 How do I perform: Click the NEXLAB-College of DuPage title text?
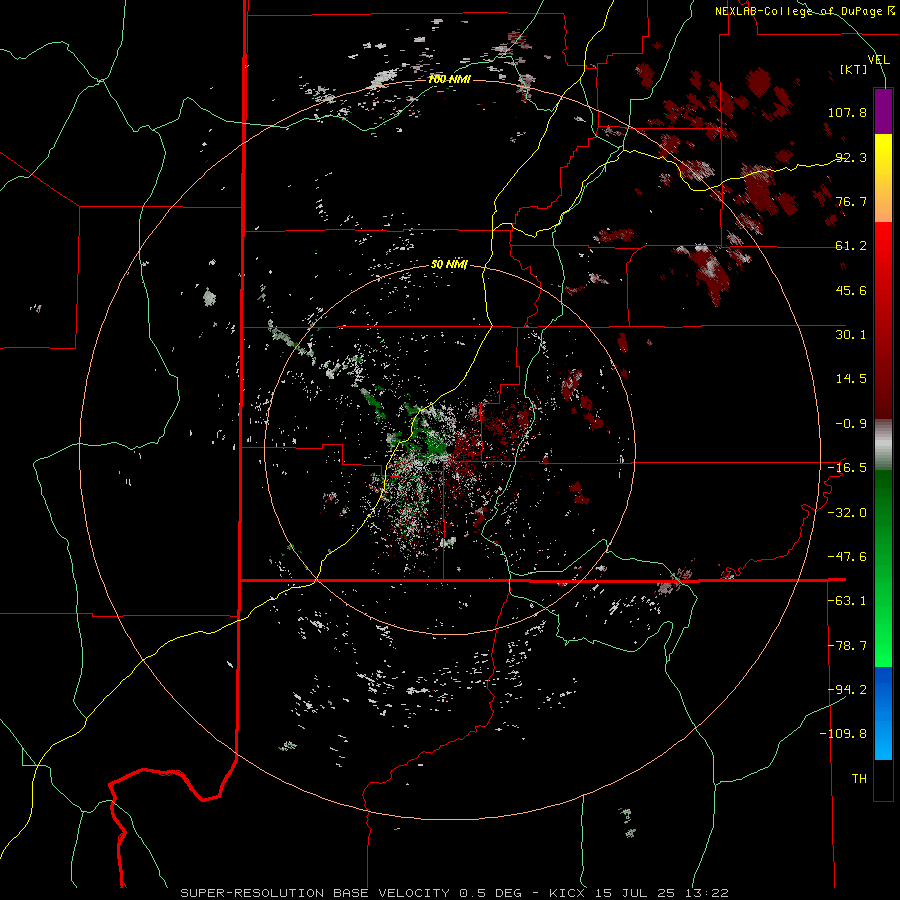804,11
